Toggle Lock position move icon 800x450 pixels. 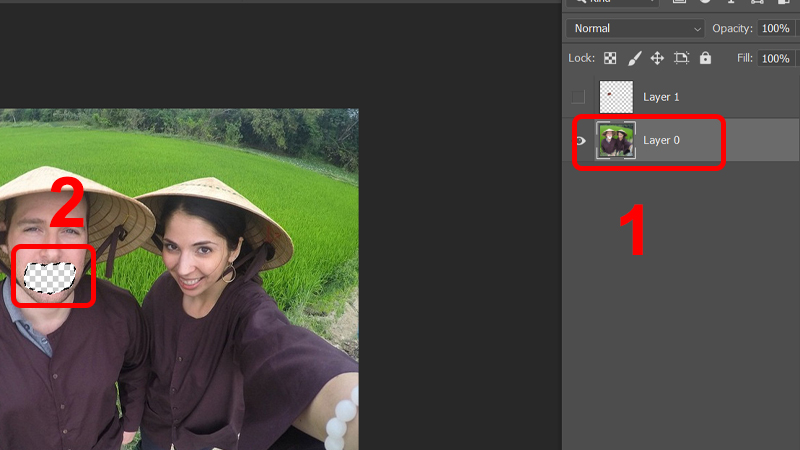click(x=657, y=58)
